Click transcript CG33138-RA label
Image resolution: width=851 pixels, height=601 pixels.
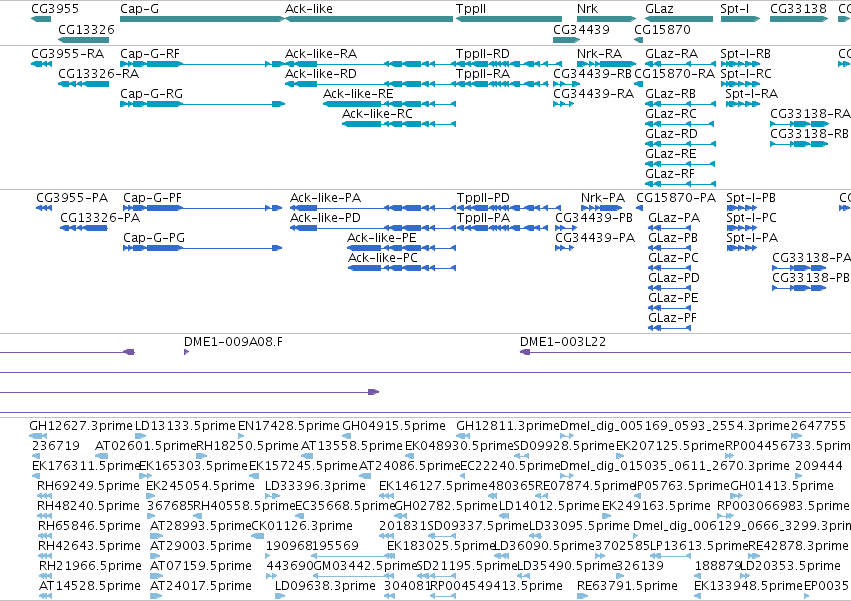click(x=810, y=114)
